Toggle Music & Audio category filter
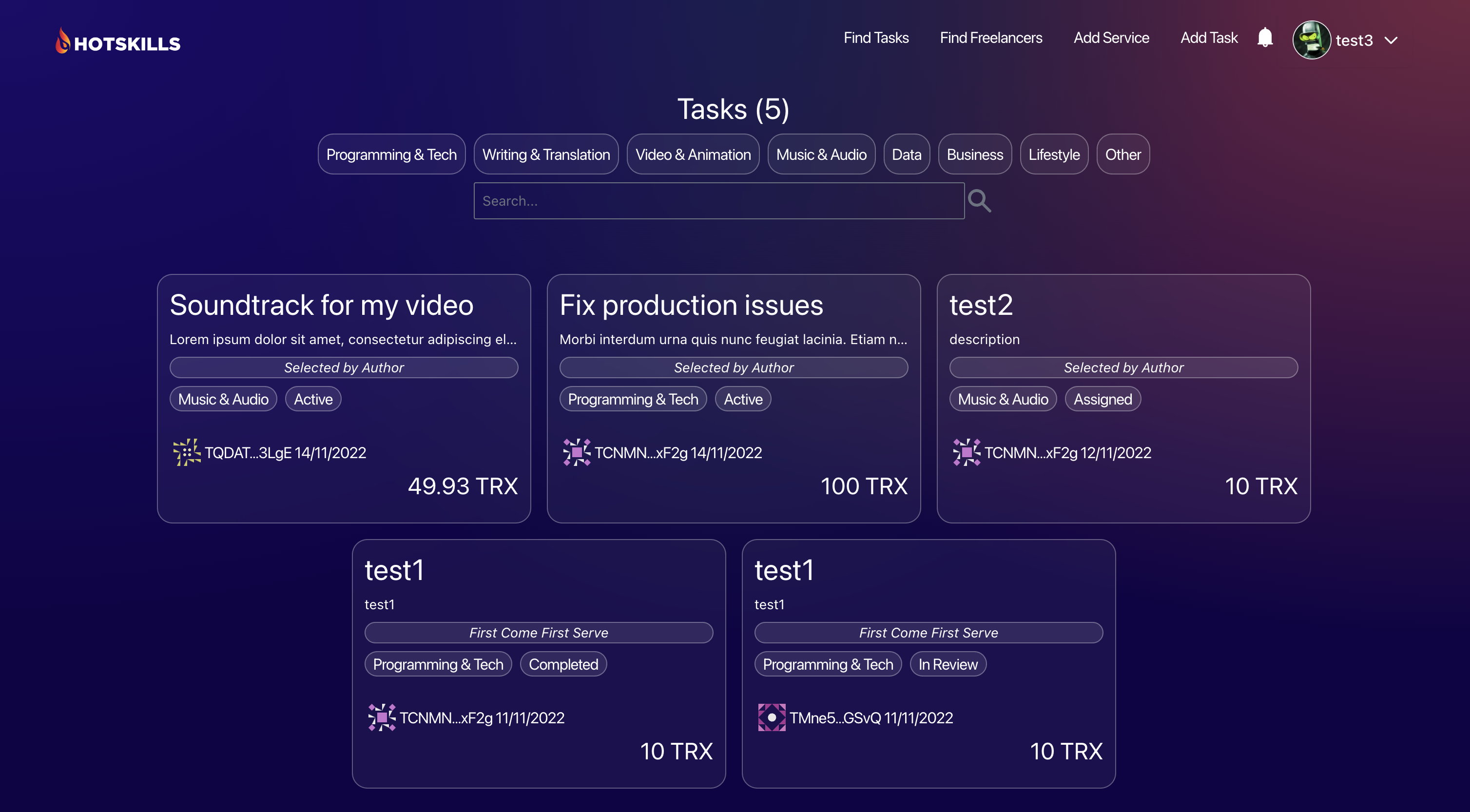Screen dimensions: 1470x812 click(821, 155)
